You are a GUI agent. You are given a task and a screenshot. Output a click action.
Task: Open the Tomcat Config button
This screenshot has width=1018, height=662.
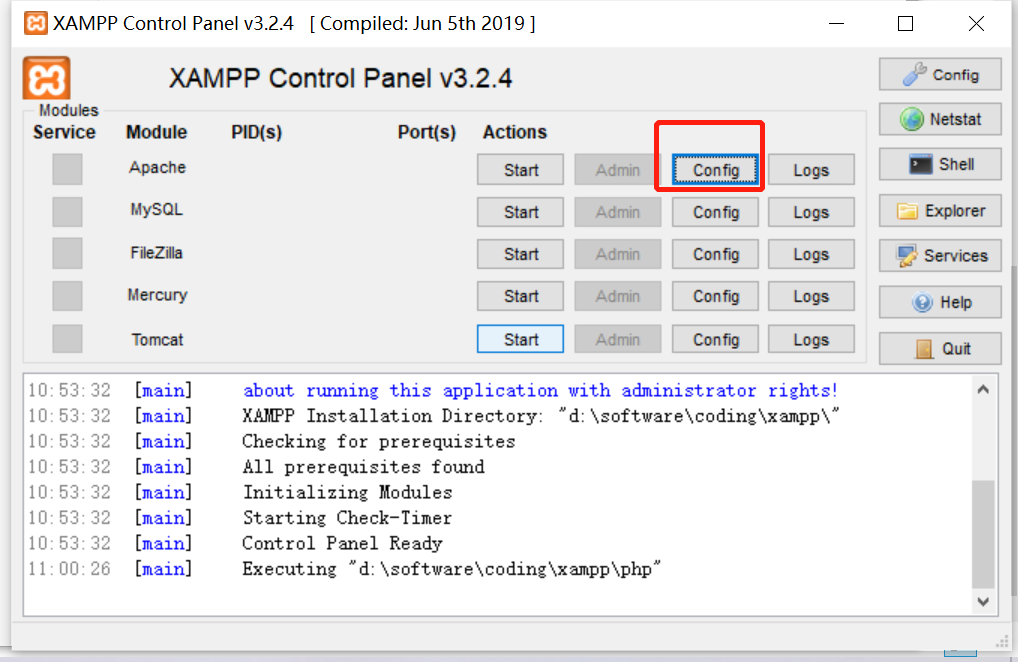pyautogui.click(x=715, y=339)
